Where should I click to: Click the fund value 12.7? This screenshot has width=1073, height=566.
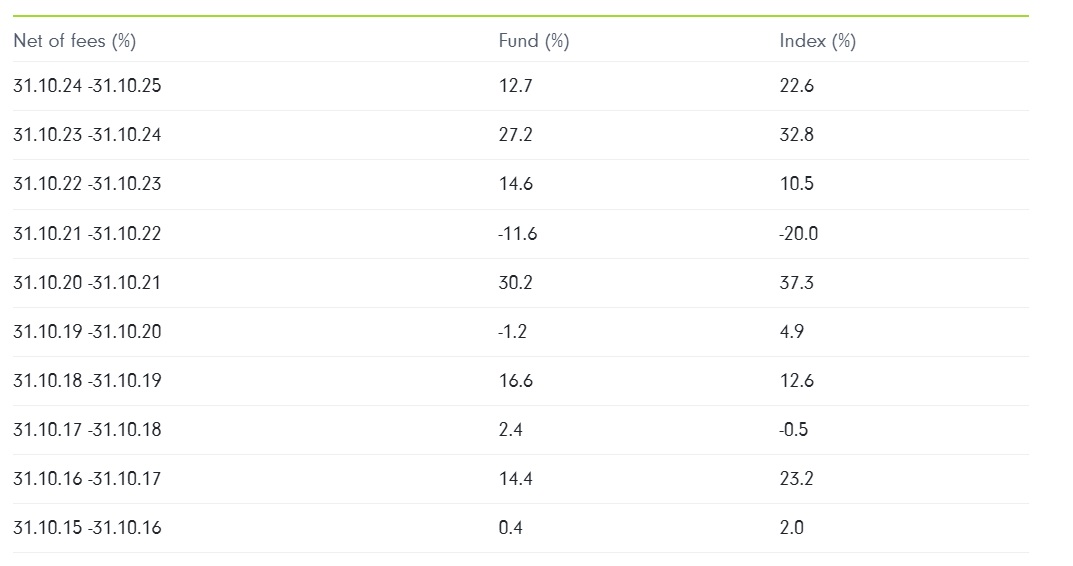(515, 86)
